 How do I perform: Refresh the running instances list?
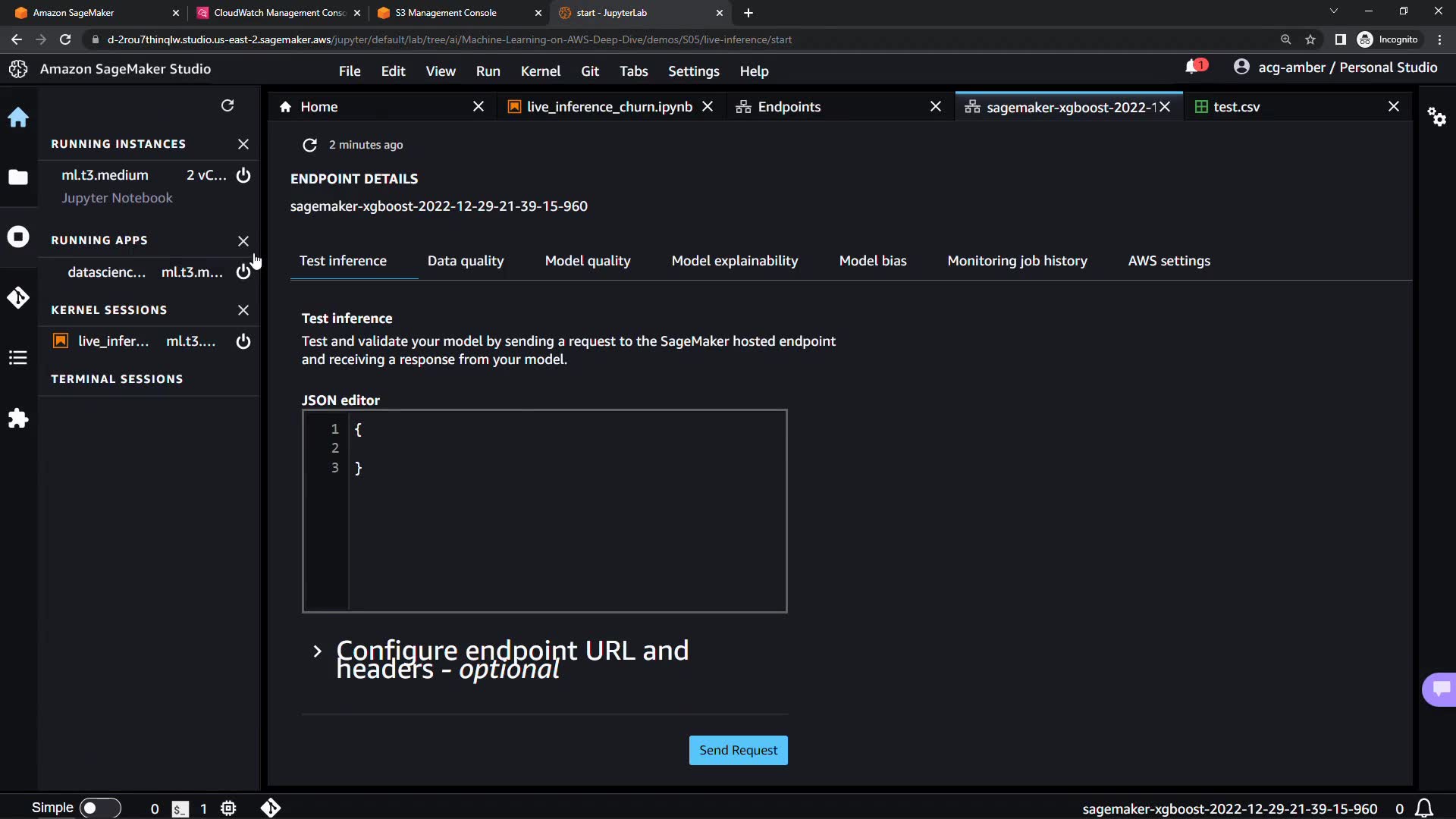(x=227, y=106)
